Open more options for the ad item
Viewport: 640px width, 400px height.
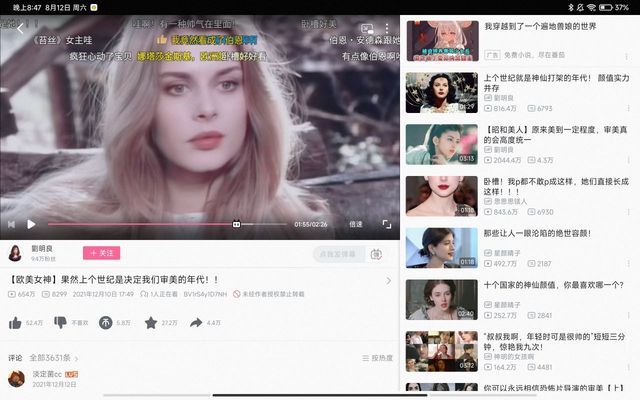coord(627,57)
